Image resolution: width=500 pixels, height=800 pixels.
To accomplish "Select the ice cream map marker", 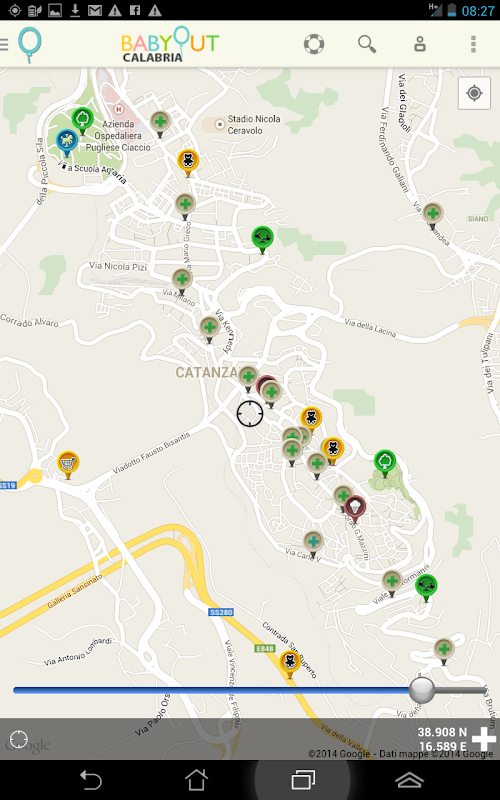I will pyautogui.click(x=355, y=508).
